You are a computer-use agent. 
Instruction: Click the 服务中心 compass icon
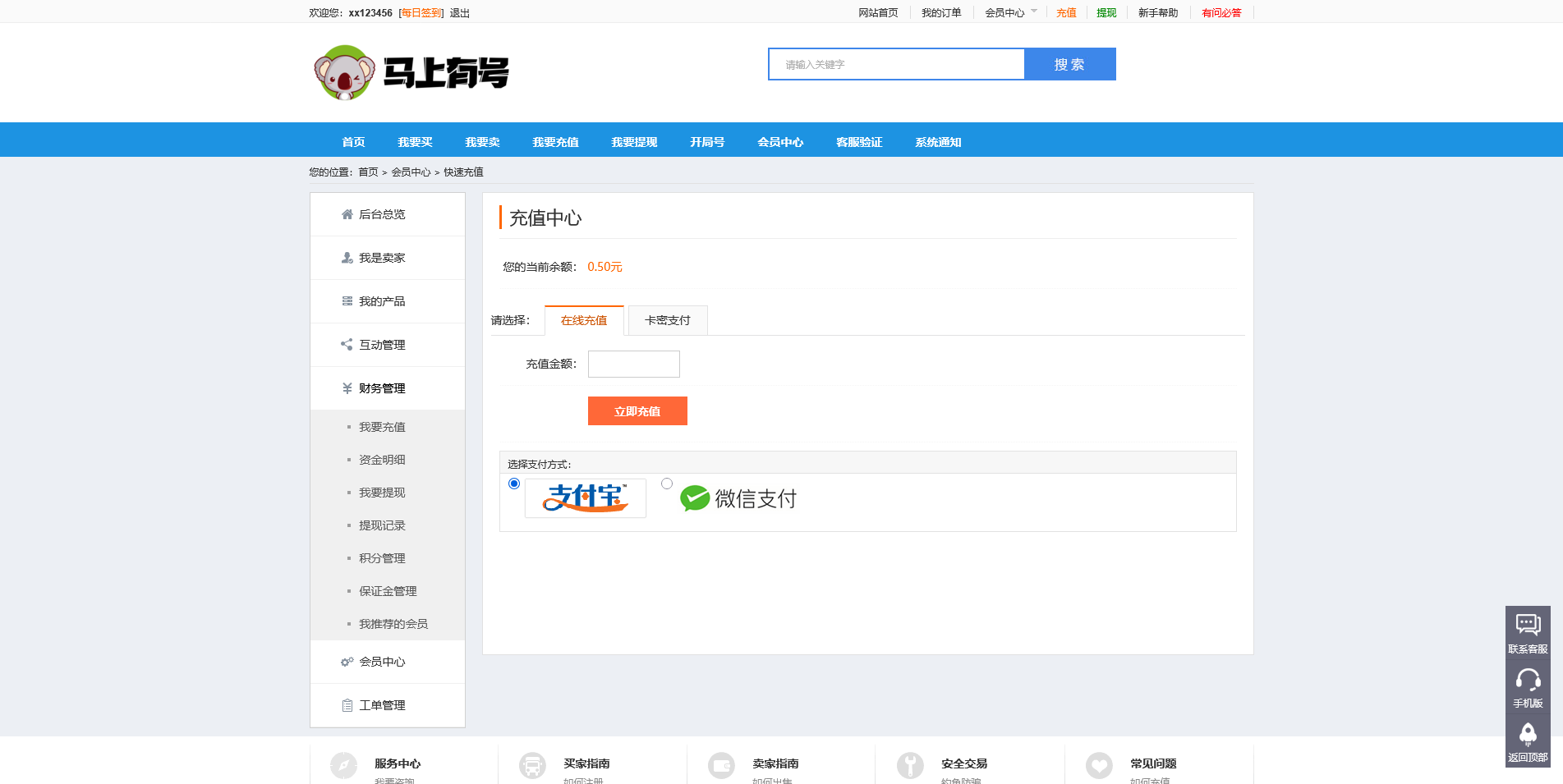[x=343, y=765]
